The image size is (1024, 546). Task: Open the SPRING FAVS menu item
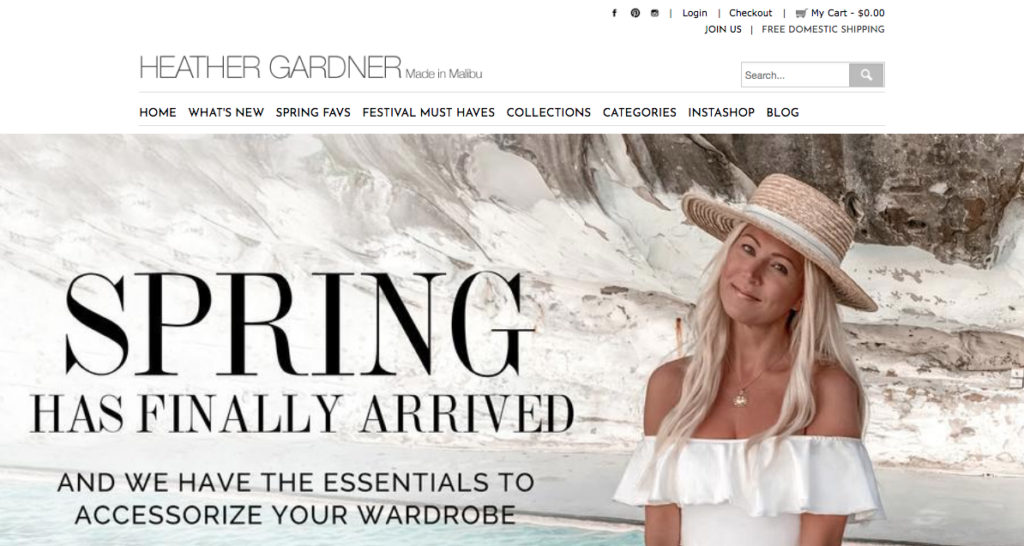[313, 112]
